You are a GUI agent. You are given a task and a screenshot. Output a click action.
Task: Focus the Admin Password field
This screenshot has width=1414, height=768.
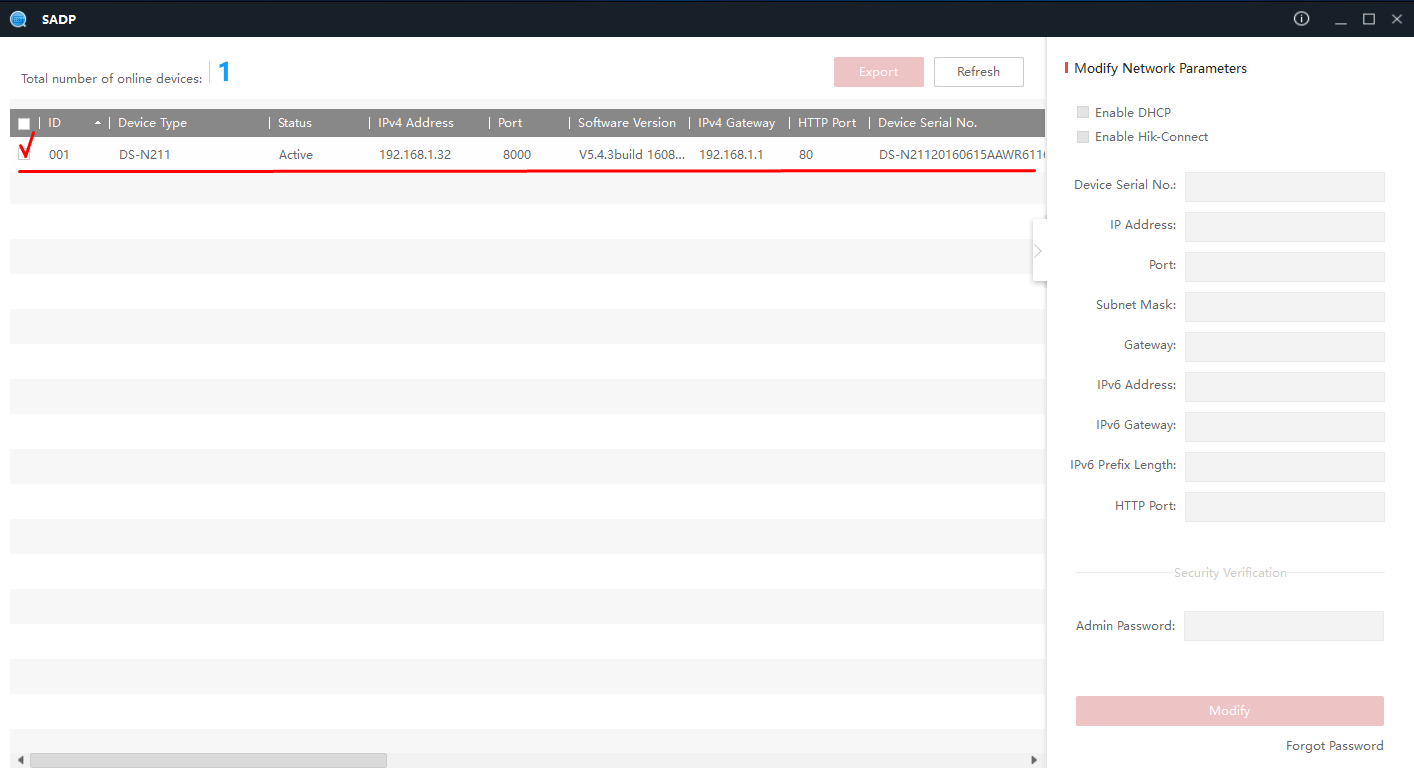coord(1283,626)
